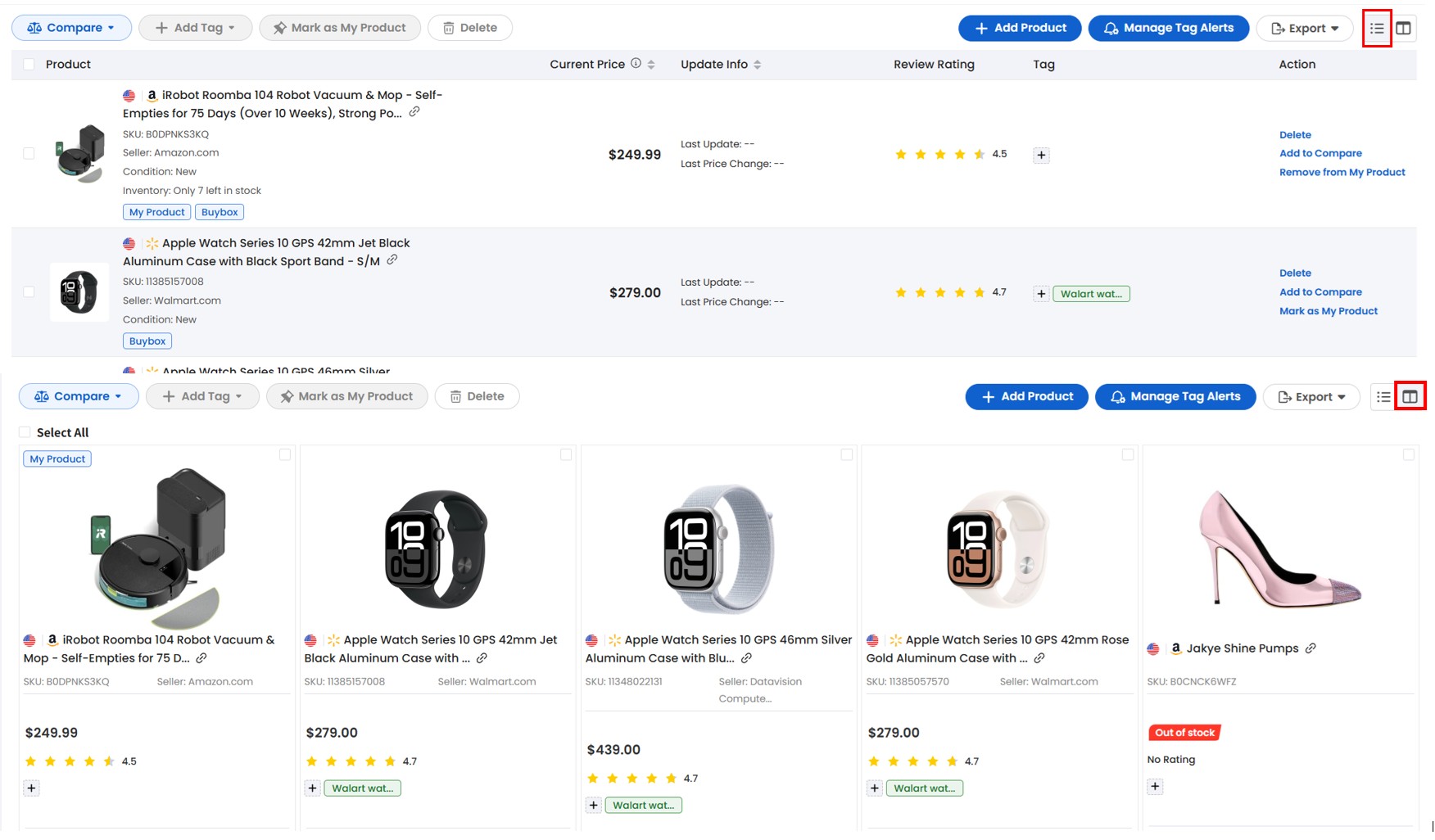Viewport: 1435px width, 840px height.
Task: Click Add to Compare in iRobot Roomba row
Action: coord(1320,154)
